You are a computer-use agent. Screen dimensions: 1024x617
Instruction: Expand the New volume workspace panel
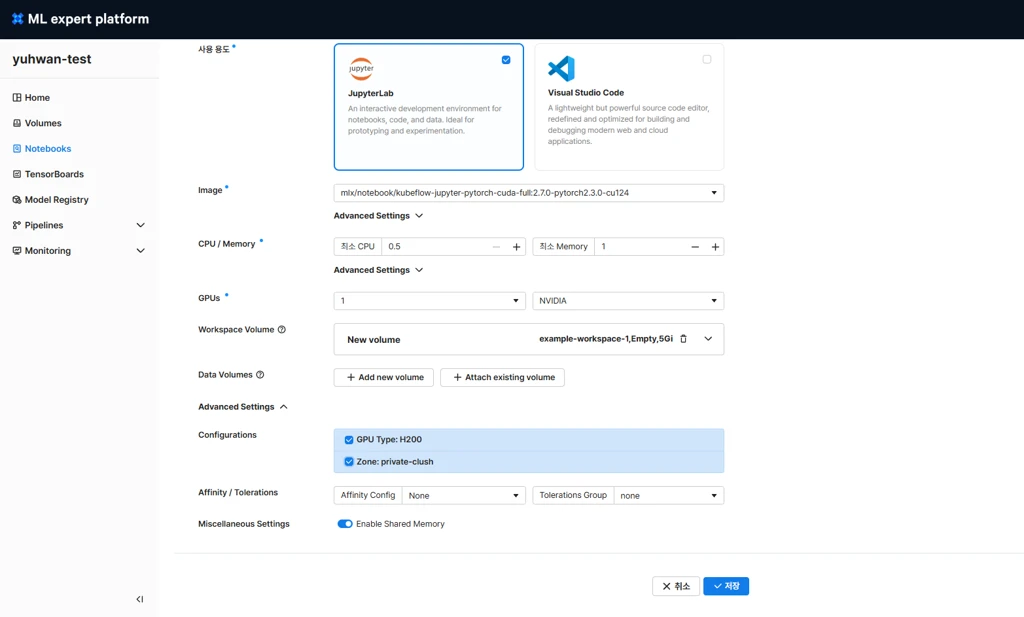(x=708, y=339)
